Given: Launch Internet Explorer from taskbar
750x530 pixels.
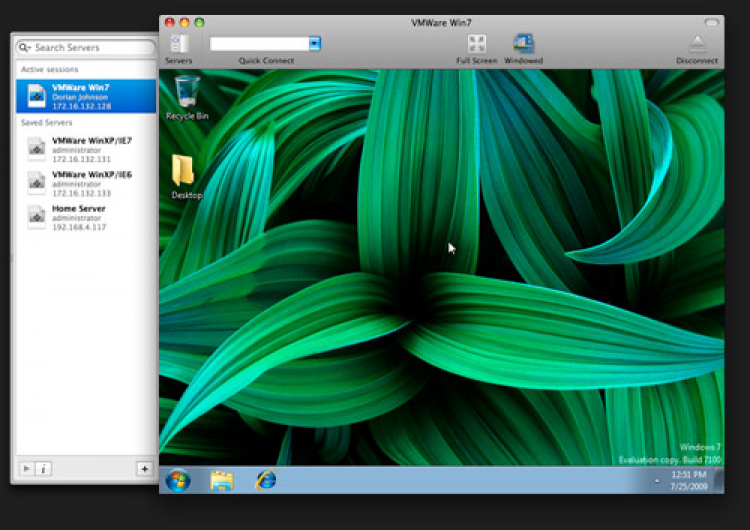Looking at the screenshot, I should point(265,480).
